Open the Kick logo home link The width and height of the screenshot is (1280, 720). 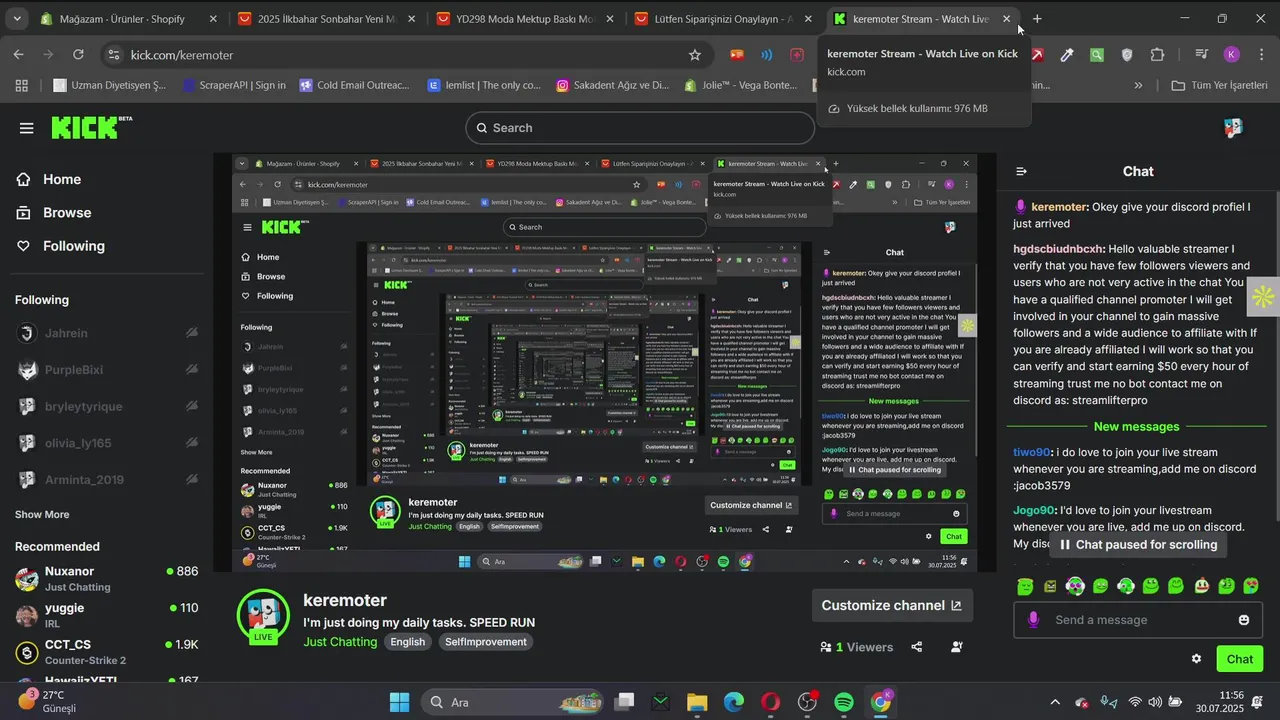pyautogui.click(x=91, y=127)
